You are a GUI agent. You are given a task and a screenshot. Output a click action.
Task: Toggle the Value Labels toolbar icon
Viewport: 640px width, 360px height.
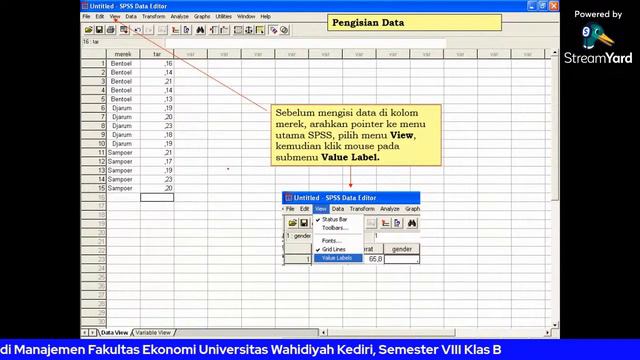click(x=273, y=30)
